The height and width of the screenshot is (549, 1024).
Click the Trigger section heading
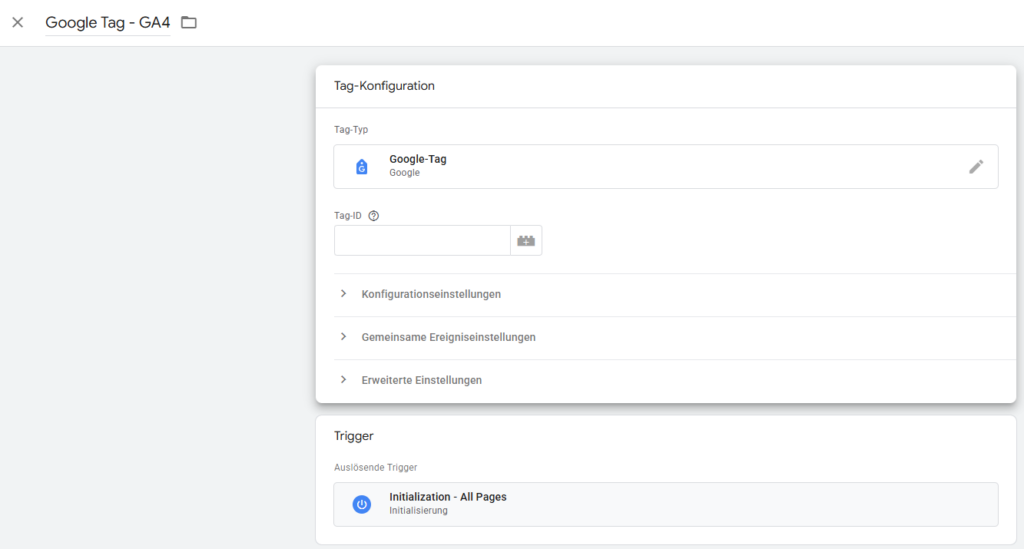[x=353, y=435]
